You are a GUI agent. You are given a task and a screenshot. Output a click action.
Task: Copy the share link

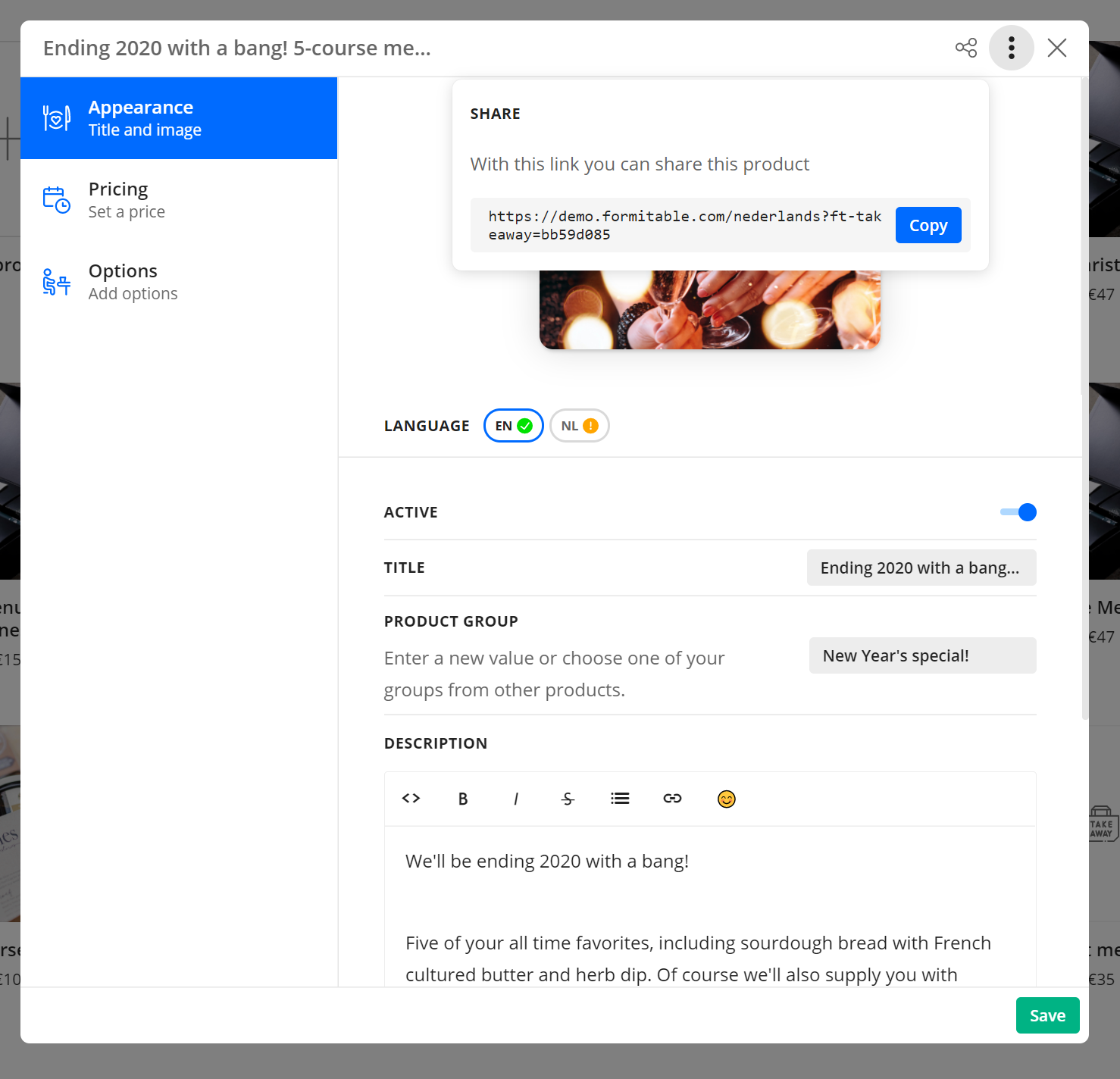point(928,225)
